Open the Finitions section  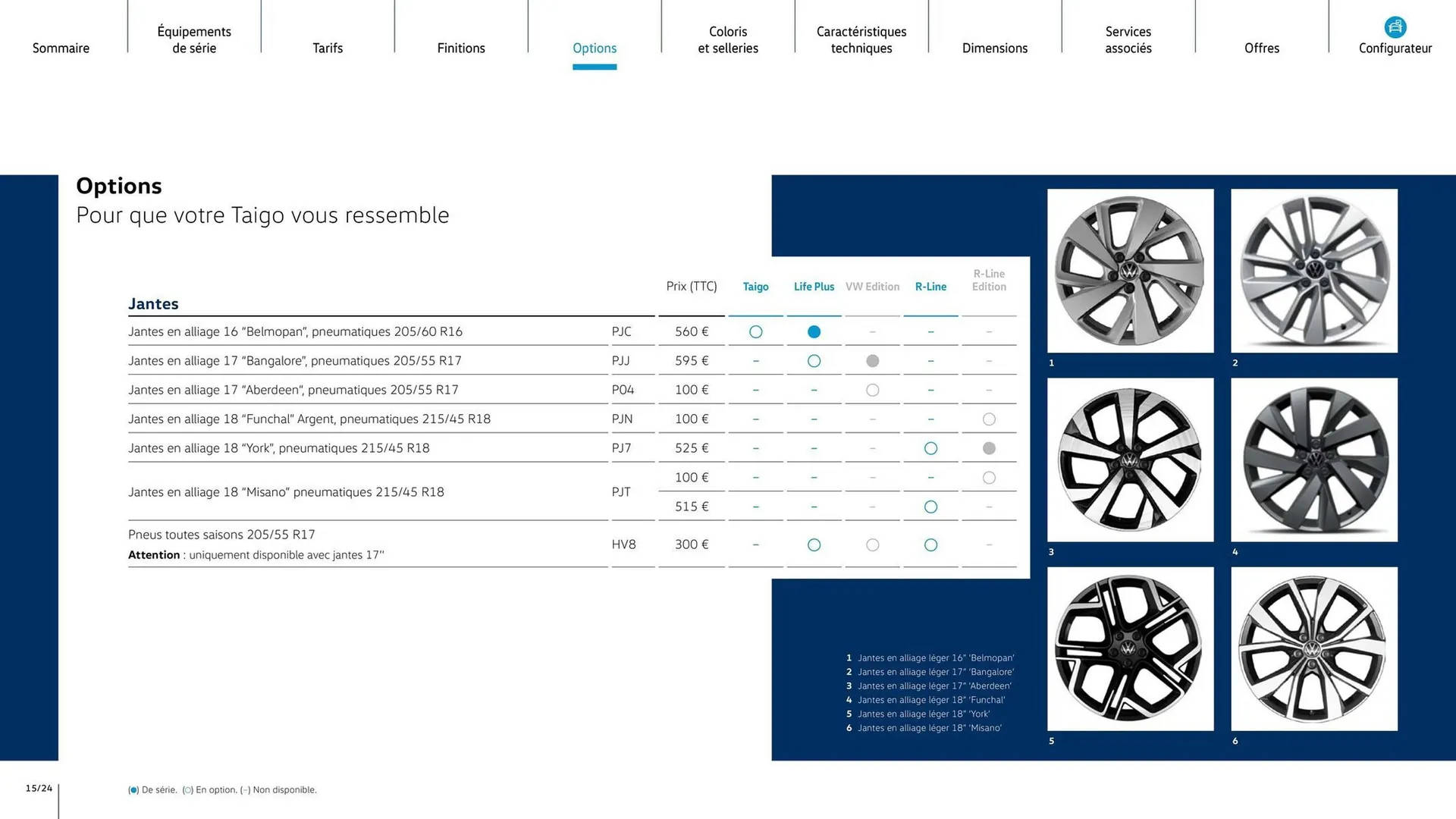click(x=461, y=48)
